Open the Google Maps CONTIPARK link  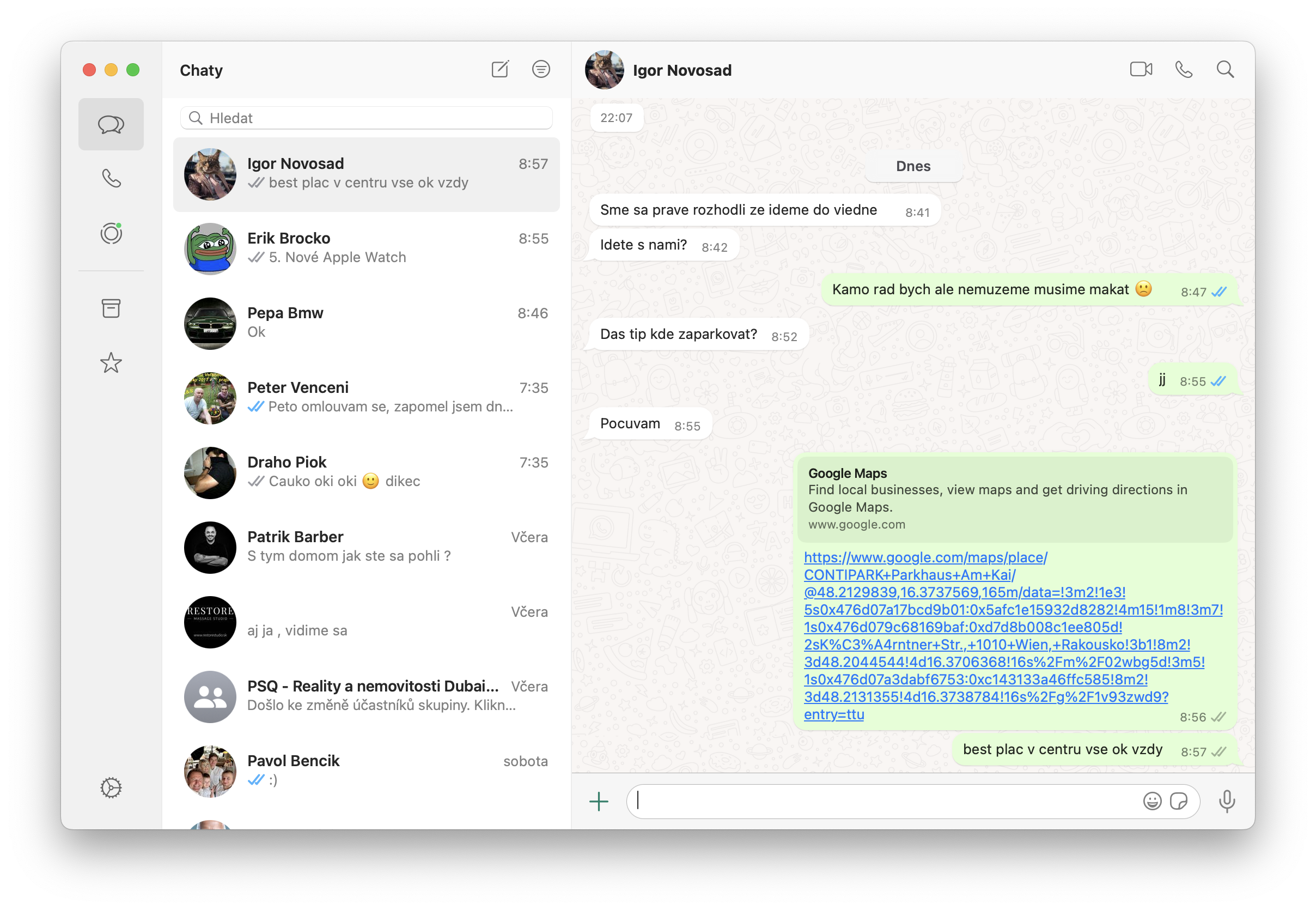point(1013,636)
